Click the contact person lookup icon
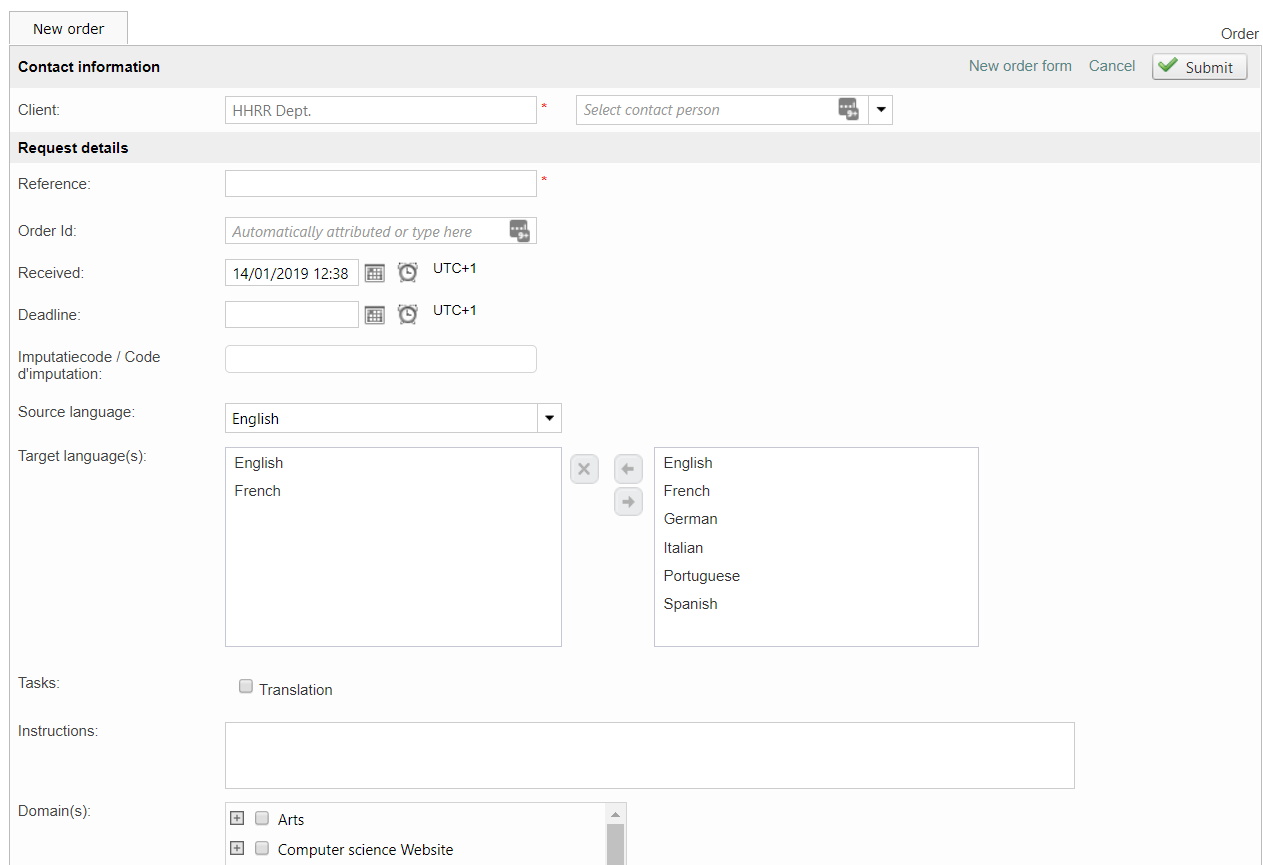1263x865 pixels. (848, 110)
